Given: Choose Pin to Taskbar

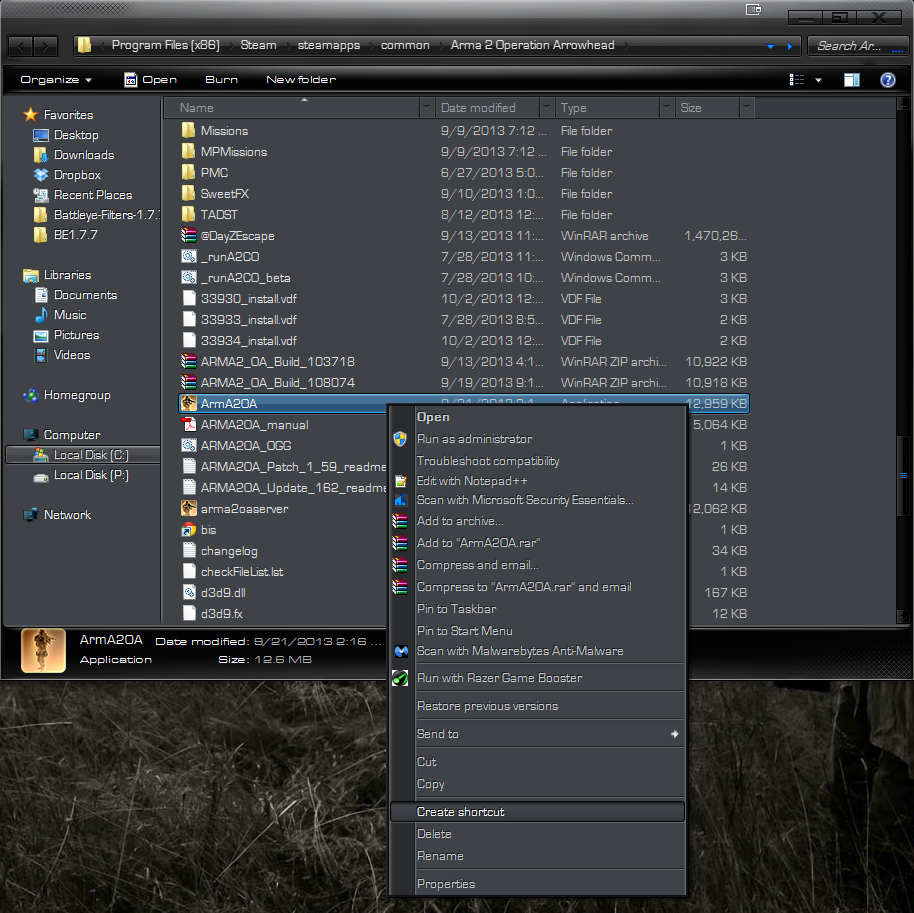Looking at the screenshot, I should pos(456,609).
